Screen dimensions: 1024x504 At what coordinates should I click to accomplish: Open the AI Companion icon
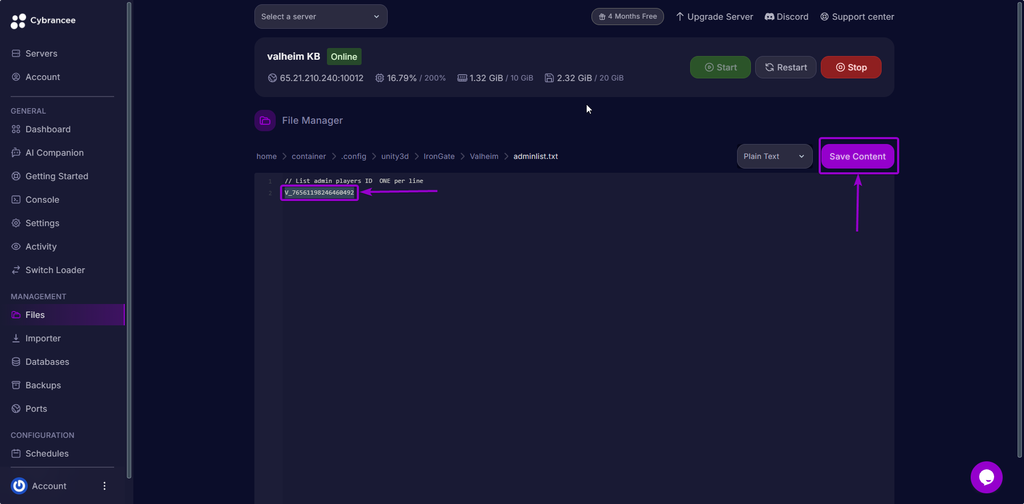pyautogui.click(x=16, y=153)
